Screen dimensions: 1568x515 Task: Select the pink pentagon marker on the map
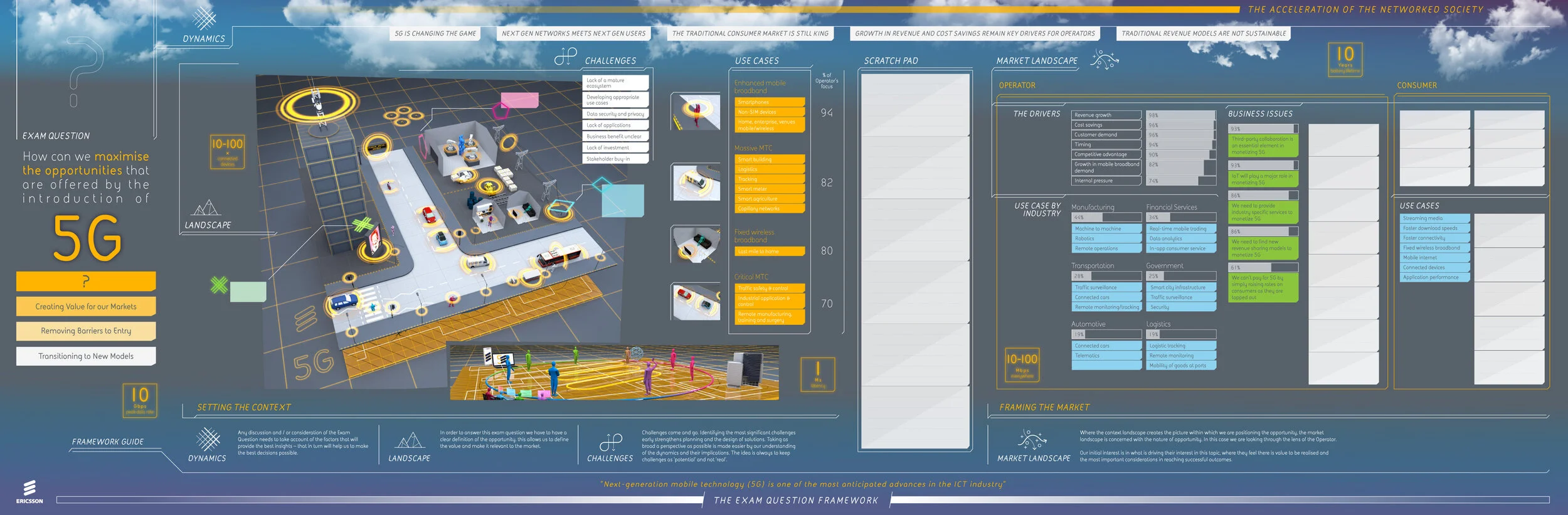coord(501,112)
